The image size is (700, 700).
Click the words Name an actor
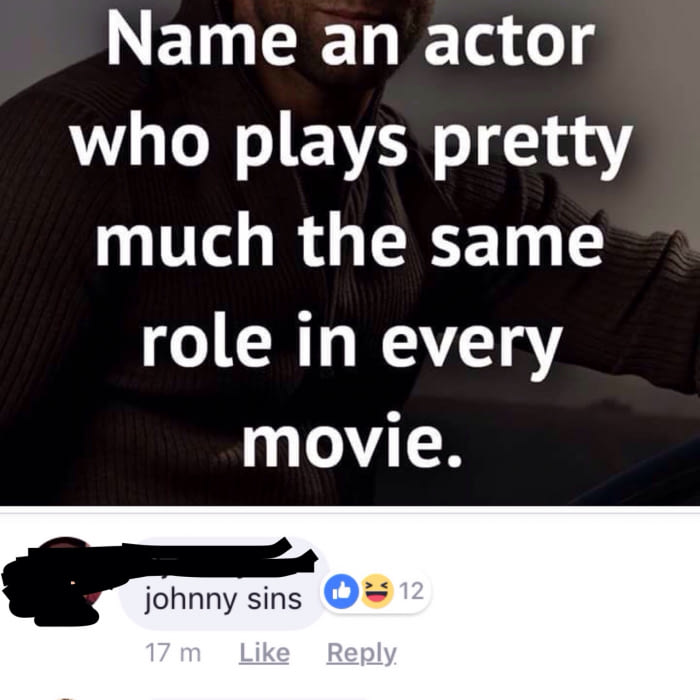coord(350,42)
